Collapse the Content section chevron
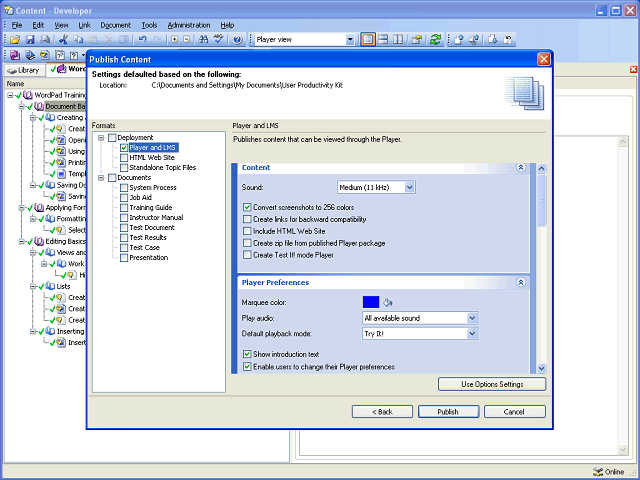The width and height of the screenshot is (640, 480). (521, 167)
